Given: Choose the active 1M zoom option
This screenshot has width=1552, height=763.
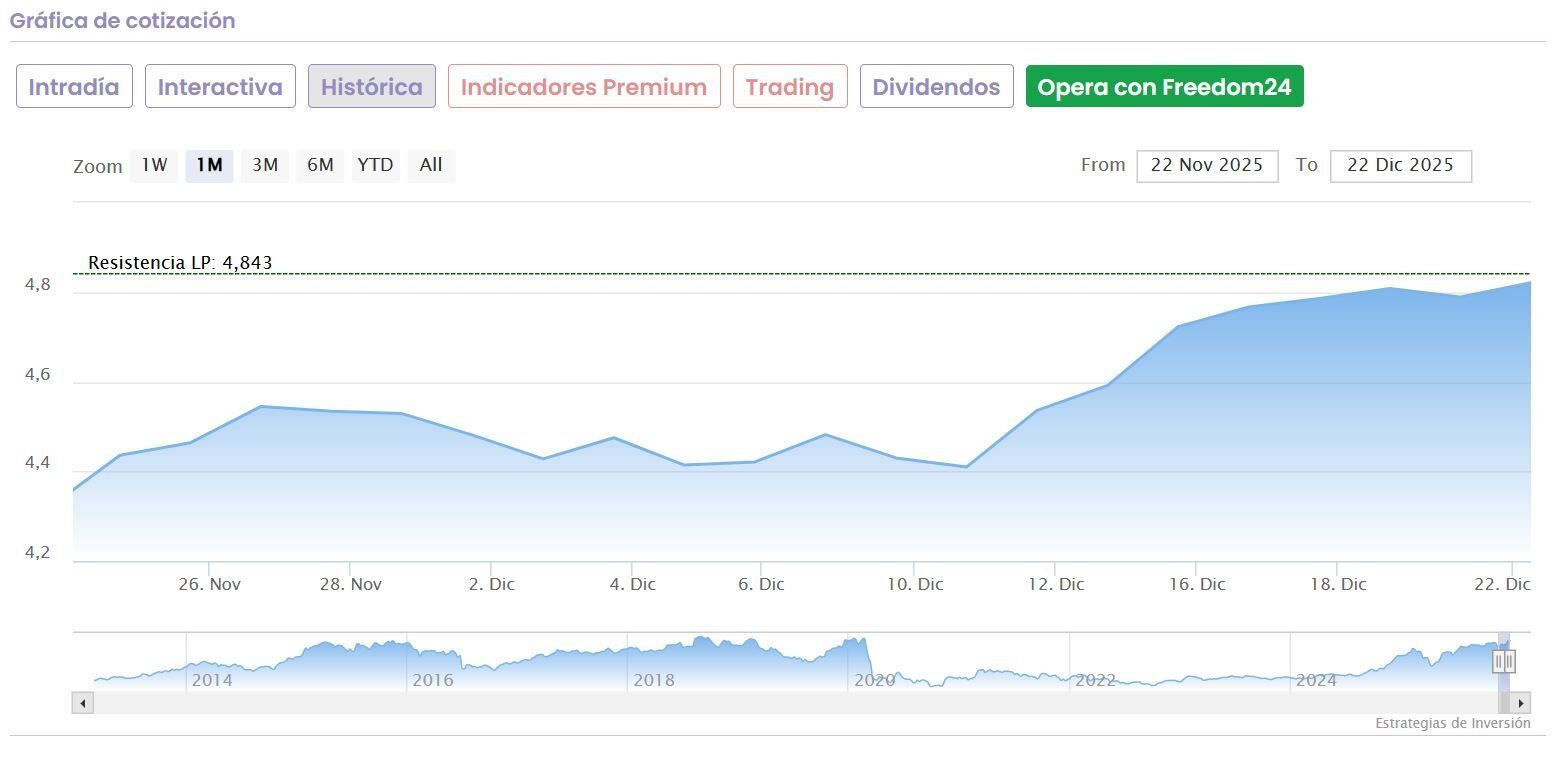Looking at the screenshot, I should pos(209,165).
